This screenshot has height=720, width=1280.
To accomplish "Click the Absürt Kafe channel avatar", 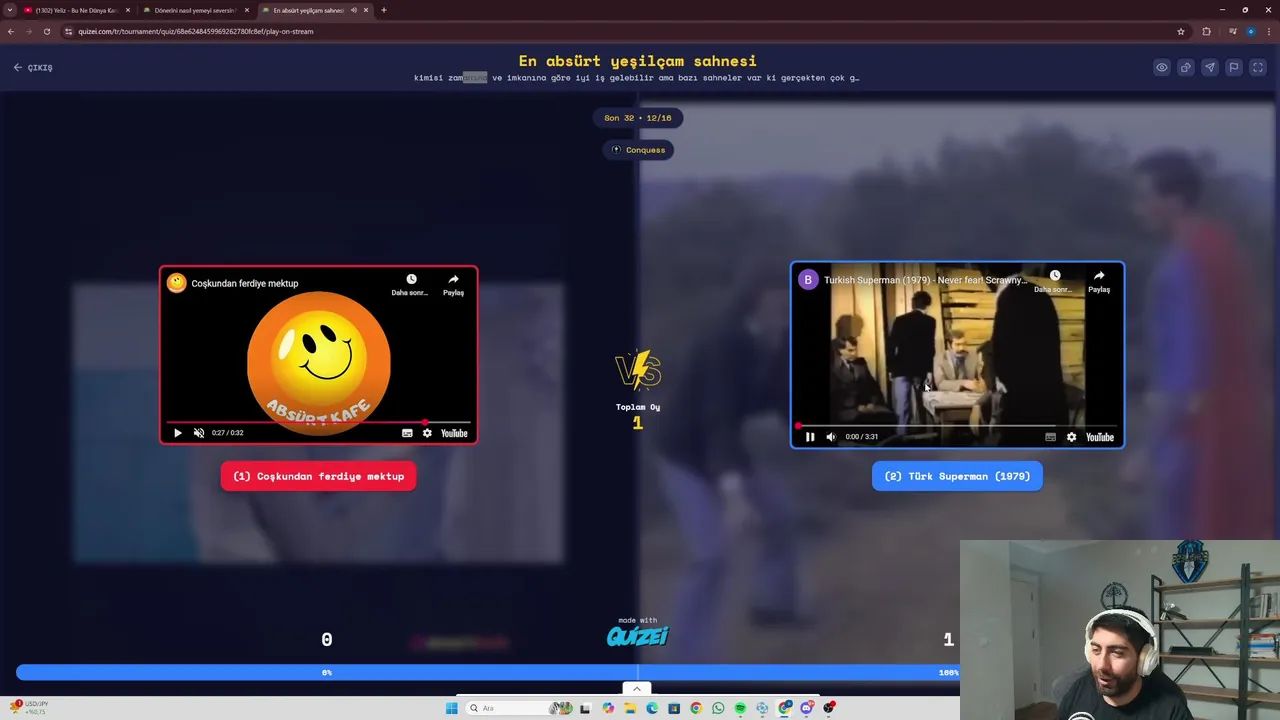I will 176,283.
